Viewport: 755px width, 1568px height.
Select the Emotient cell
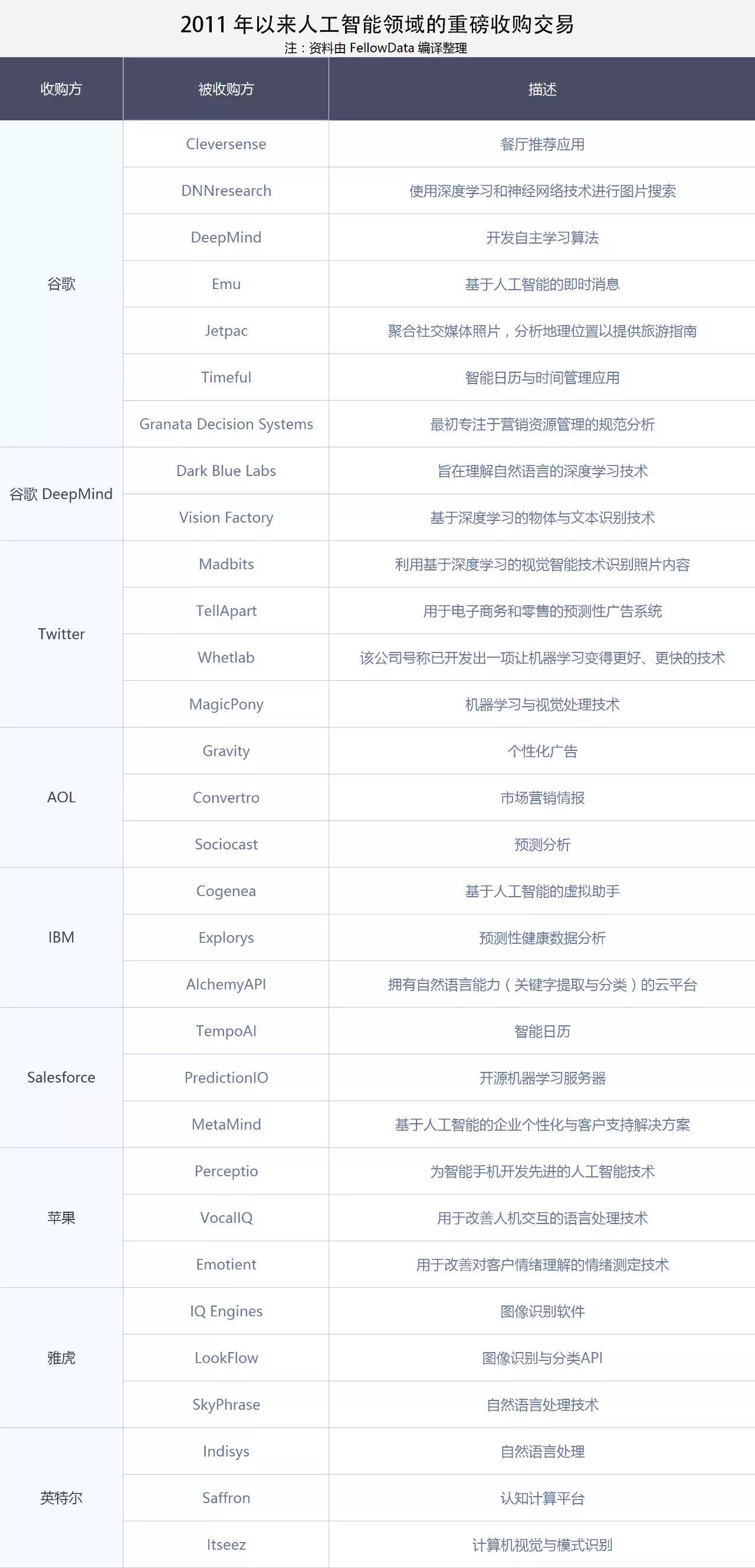(226, 1264)
